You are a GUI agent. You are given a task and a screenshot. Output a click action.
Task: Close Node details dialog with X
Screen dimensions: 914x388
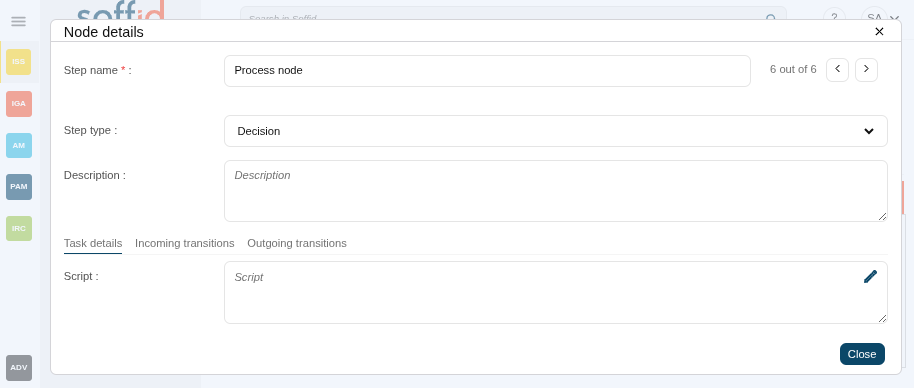click(880, 31)
